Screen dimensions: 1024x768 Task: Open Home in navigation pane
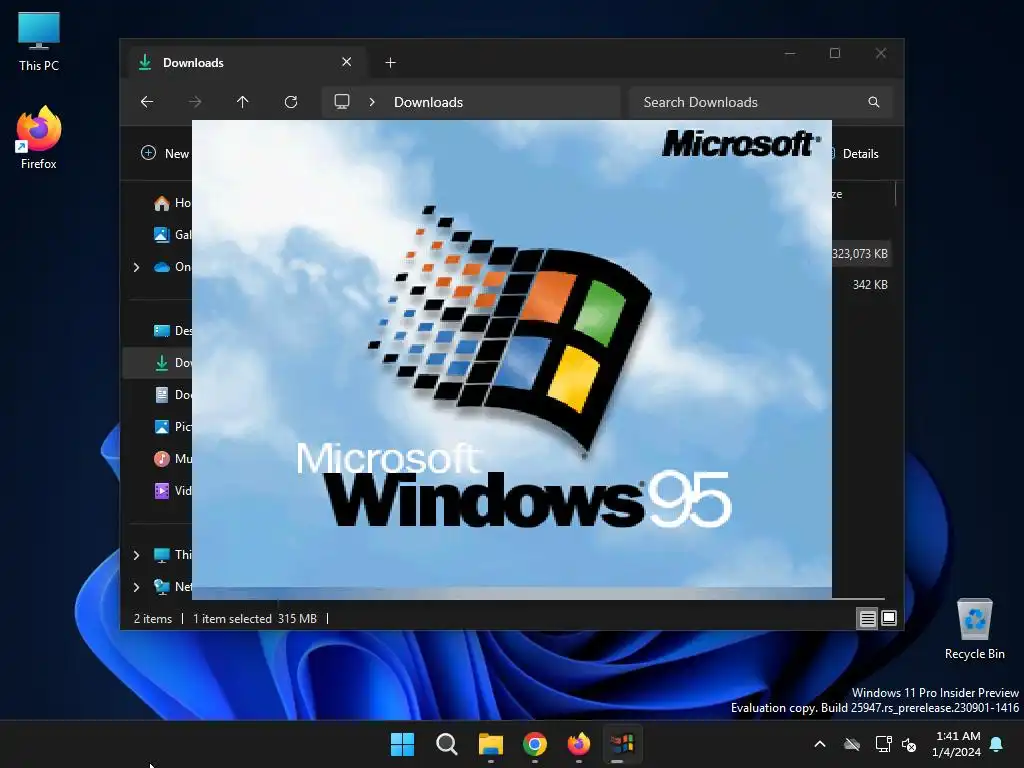click(x=172, y=203)
